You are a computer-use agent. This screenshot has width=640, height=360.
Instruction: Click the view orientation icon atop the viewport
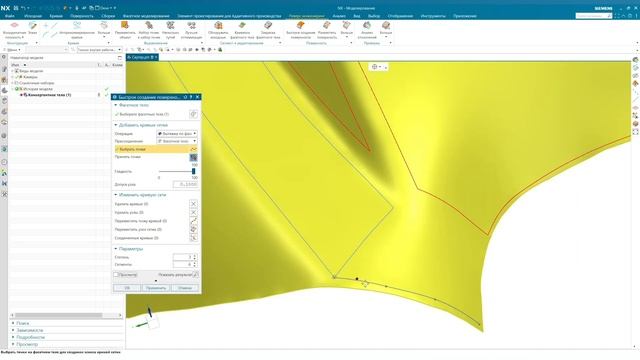pyautogui.click(x=374, y=67)
